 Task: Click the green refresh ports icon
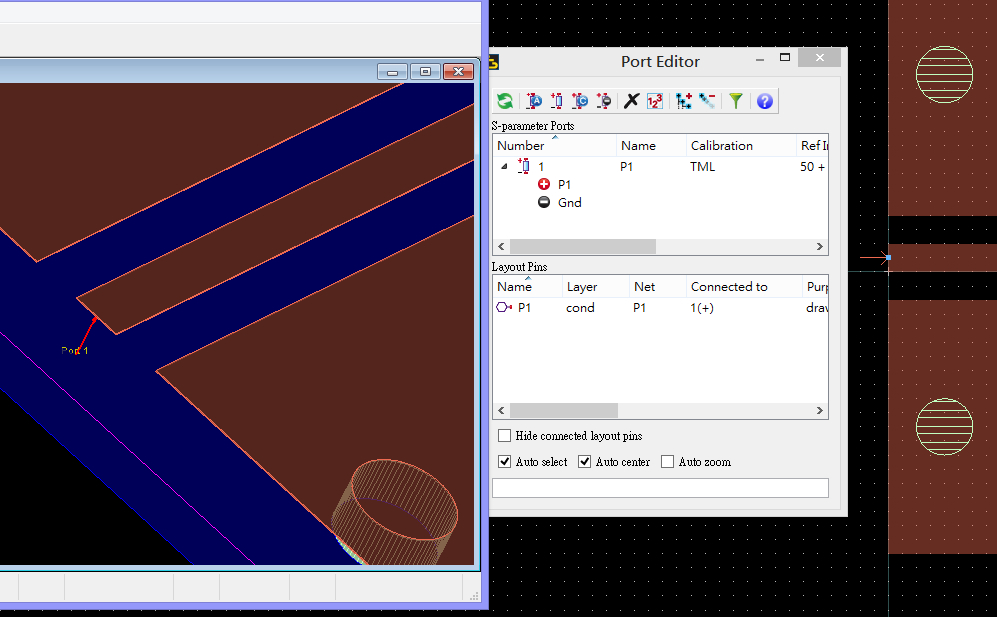point(505,101)
